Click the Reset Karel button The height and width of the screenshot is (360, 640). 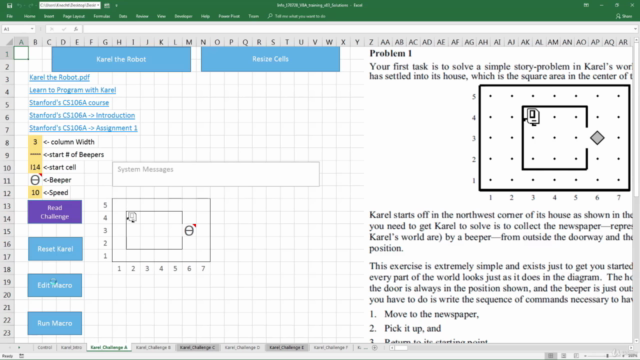point(55,249)
